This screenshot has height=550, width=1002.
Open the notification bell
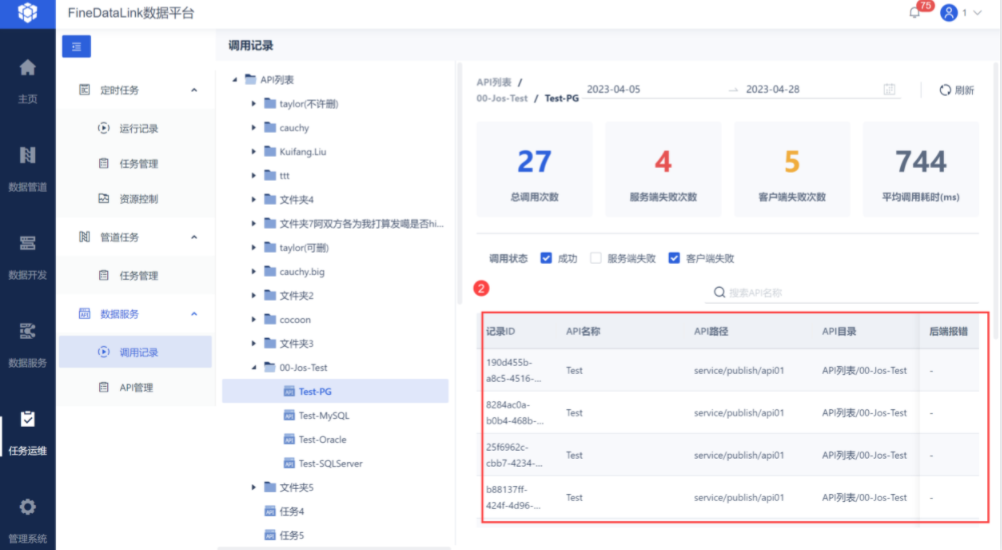(914, 12)
